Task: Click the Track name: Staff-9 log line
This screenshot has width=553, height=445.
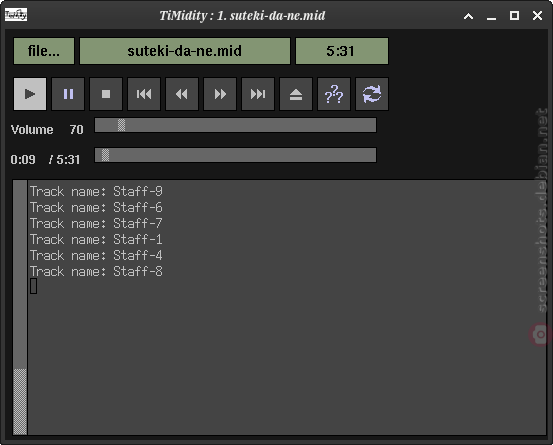Action: [x=96, y=191]
